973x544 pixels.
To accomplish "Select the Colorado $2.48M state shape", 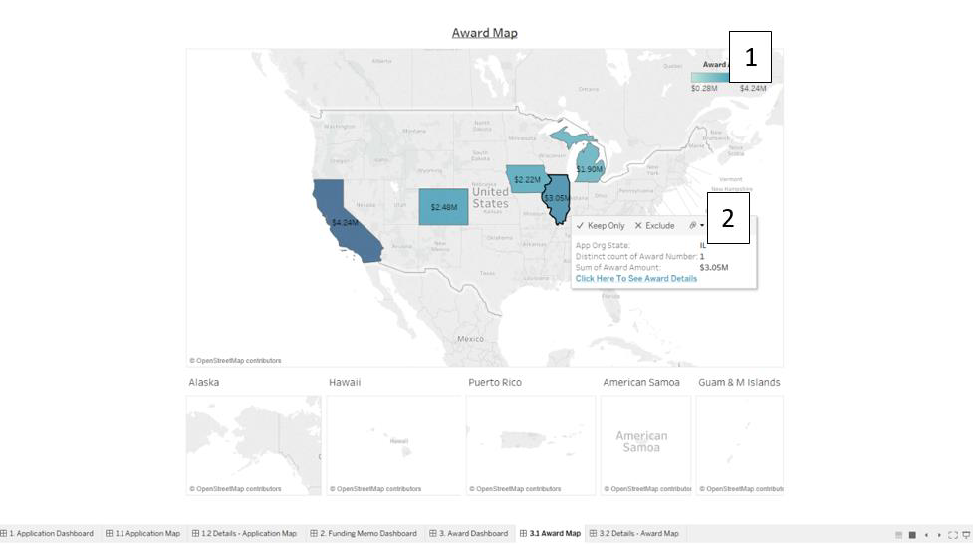I will click(442, 206).
